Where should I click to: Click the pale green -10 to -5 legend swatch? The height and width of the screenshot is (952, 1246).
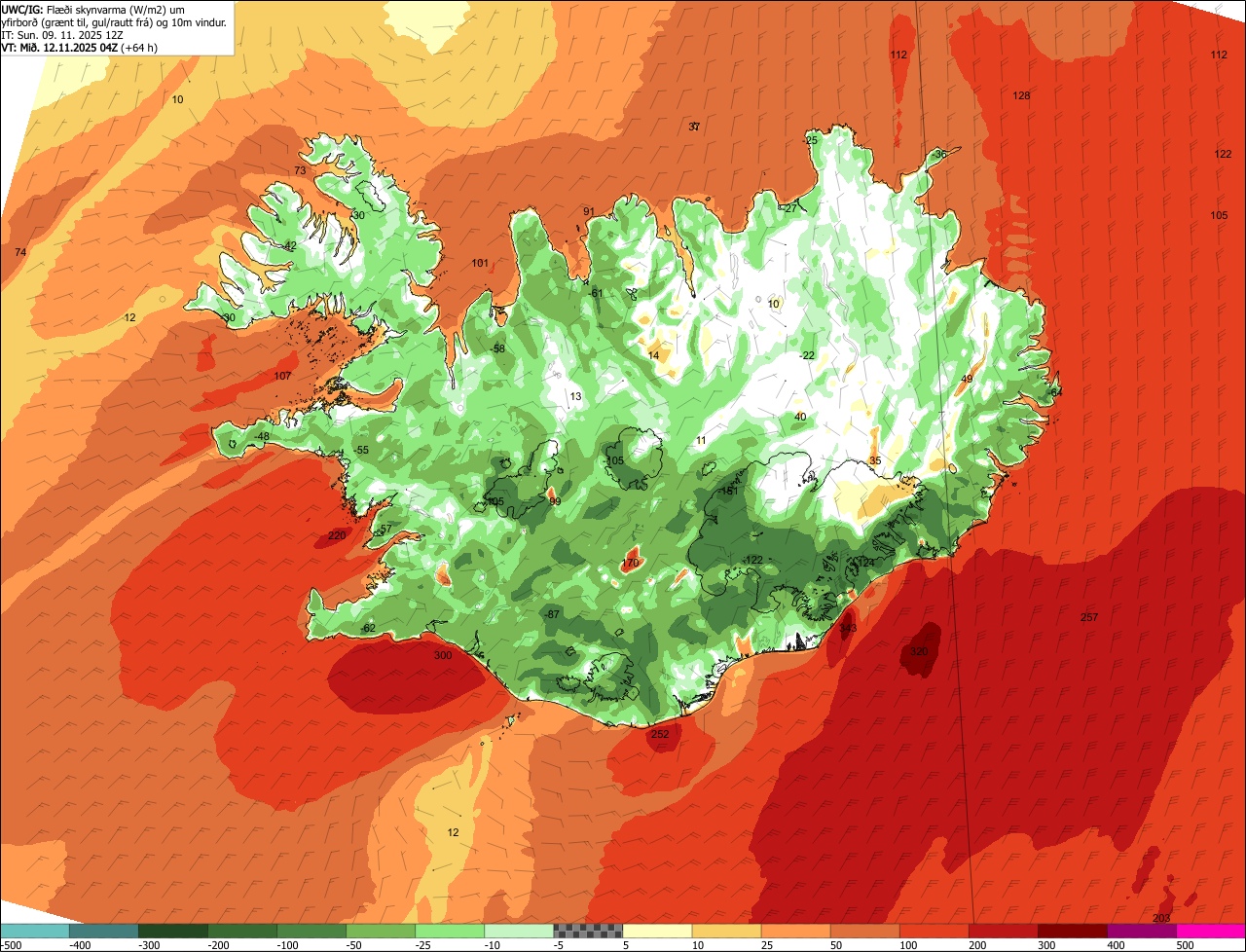(519, 931)
